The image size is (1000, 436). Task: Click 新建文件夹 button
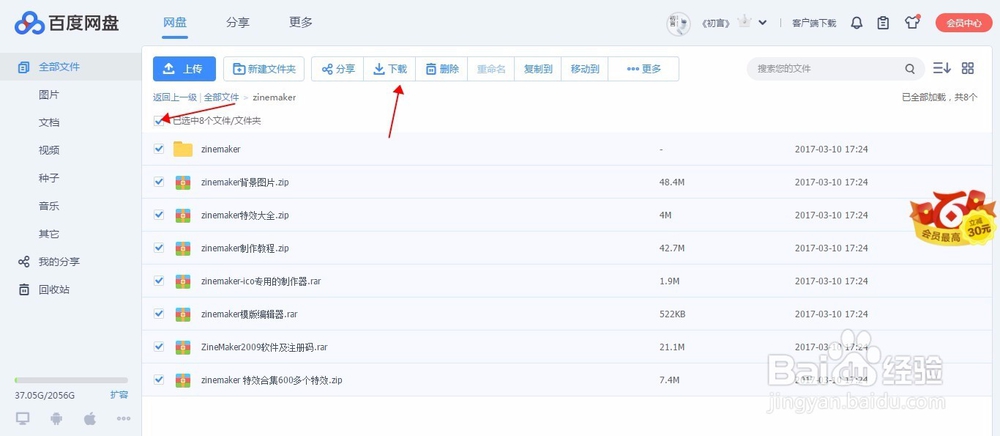pos(264,69)
